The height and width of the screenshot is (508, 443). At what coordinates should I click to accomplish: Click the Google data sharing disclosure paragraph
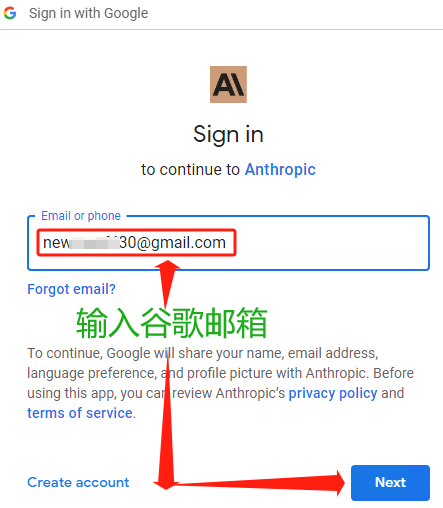pyautogui.click(x=220, y=383)
